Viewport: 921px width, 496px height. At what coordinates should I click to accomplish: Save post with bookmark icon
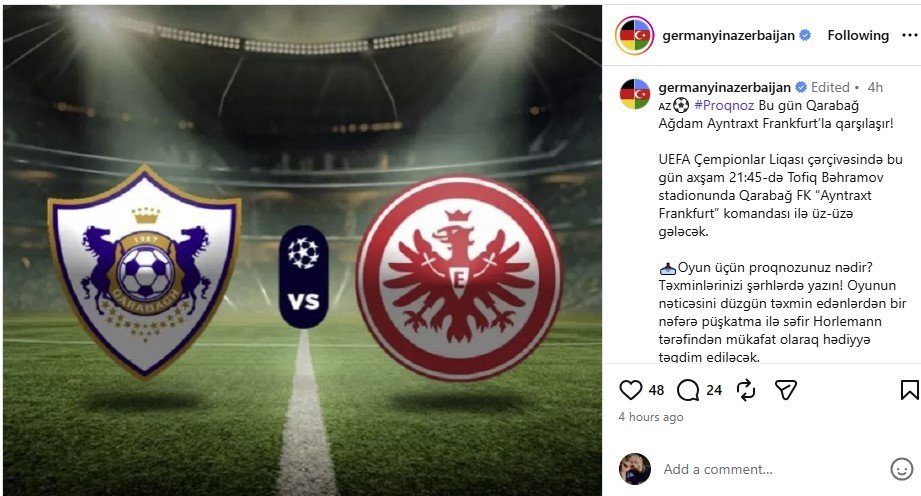[909, 390]
